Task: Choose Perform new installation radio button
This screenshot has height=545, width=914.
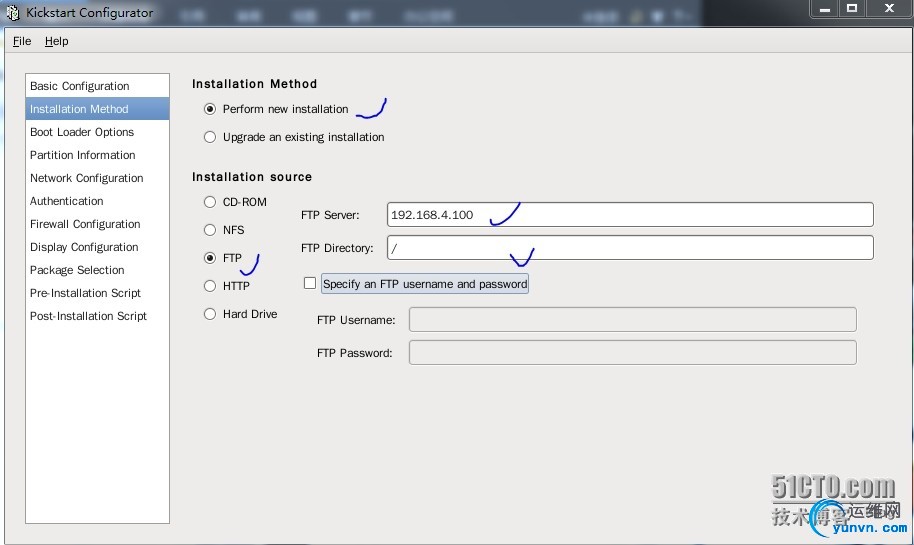Action: [x=210, y=109]
